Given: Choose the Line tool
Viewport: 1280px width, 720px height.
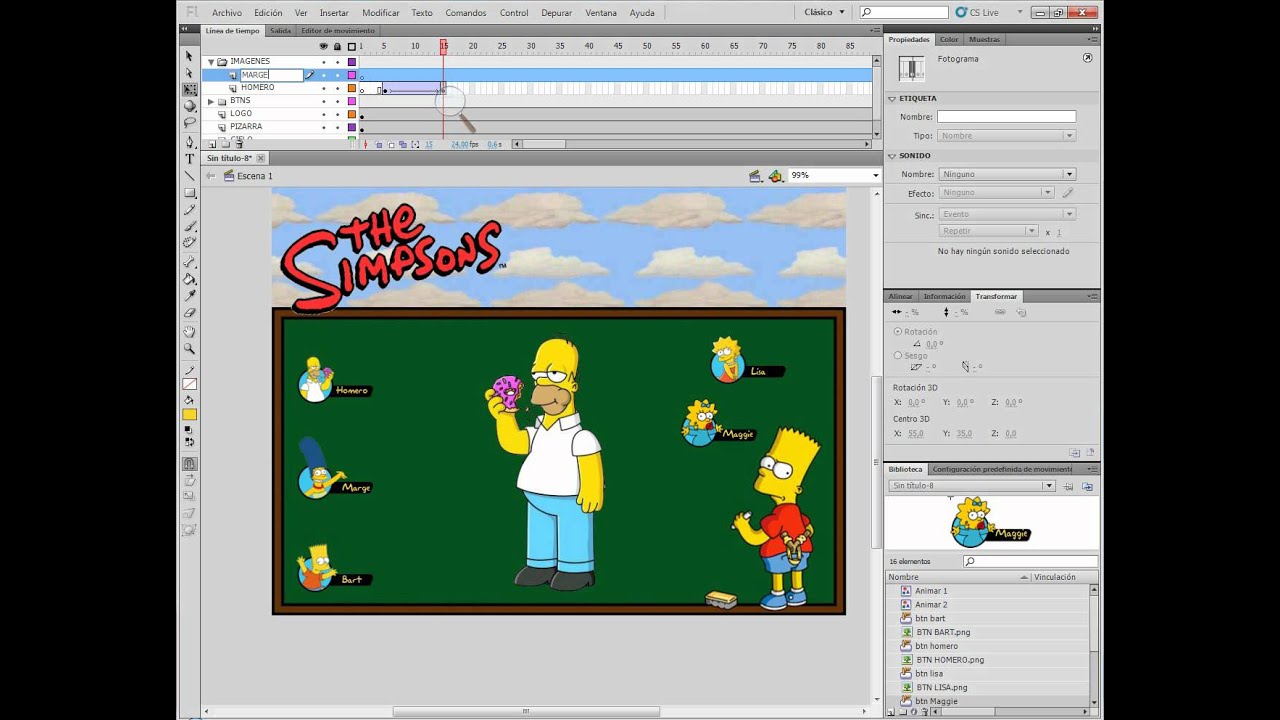Looking at the screenshot, I should pos(189,176).
